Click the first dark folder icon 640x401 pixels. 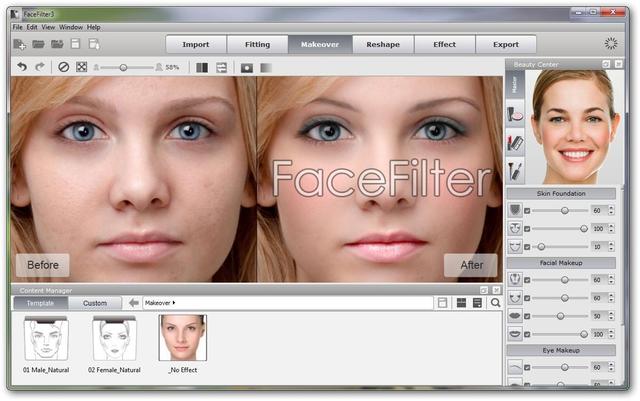[38, 44]
